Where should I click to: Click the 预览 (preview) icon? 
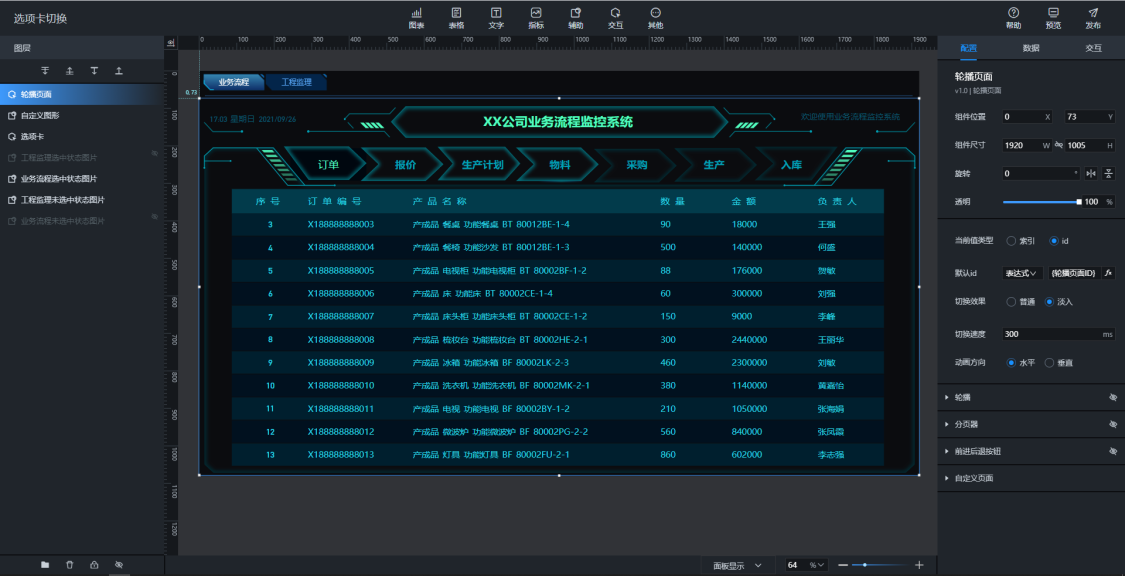click(1053, 17)
